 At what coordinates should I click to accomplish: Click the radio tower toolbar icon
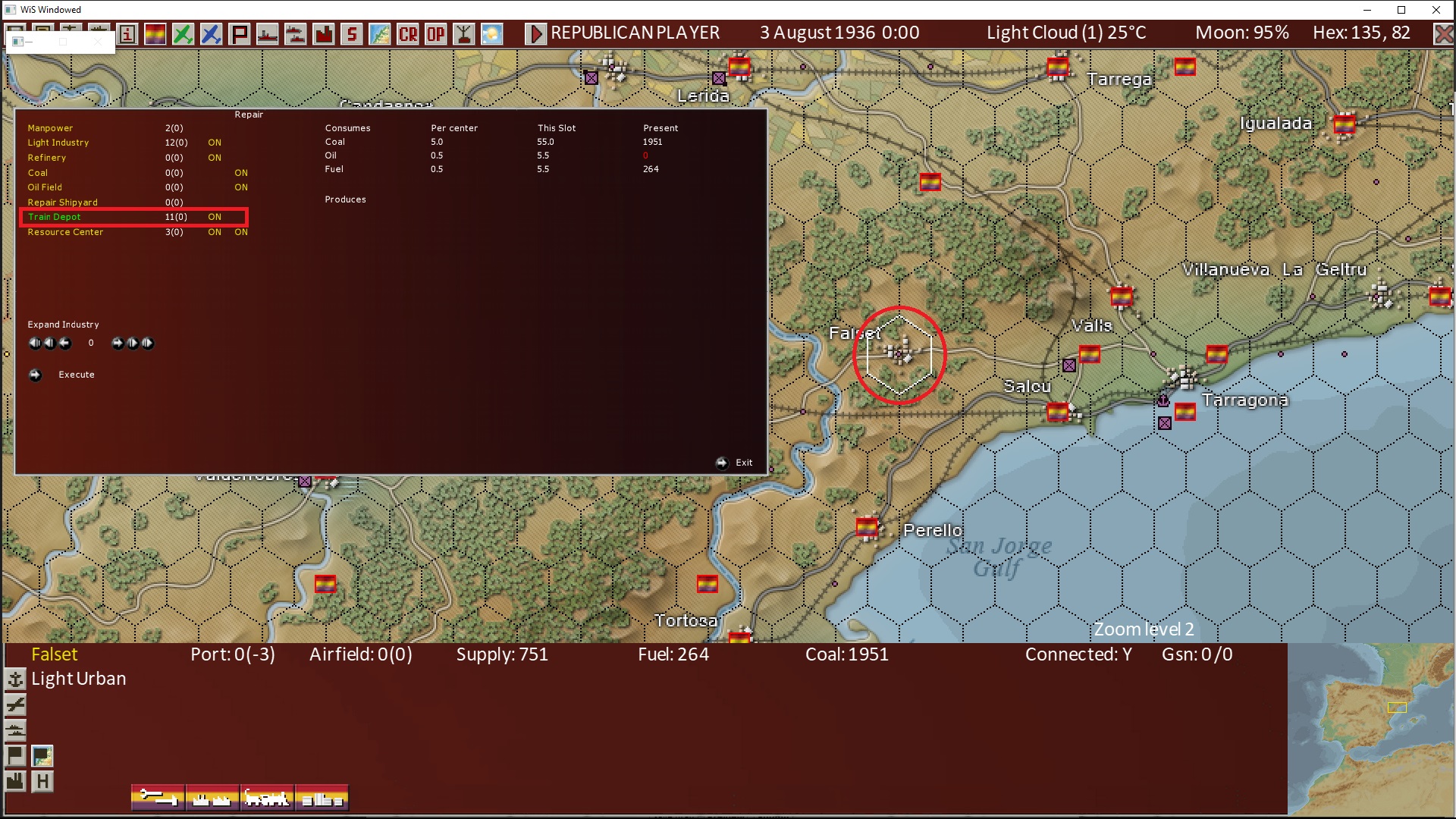(464, 34)
